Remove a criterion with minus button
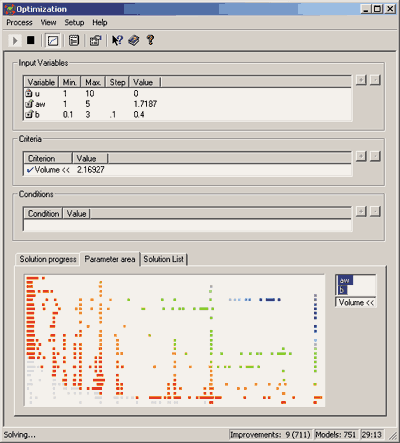 [x=375, y=156]
